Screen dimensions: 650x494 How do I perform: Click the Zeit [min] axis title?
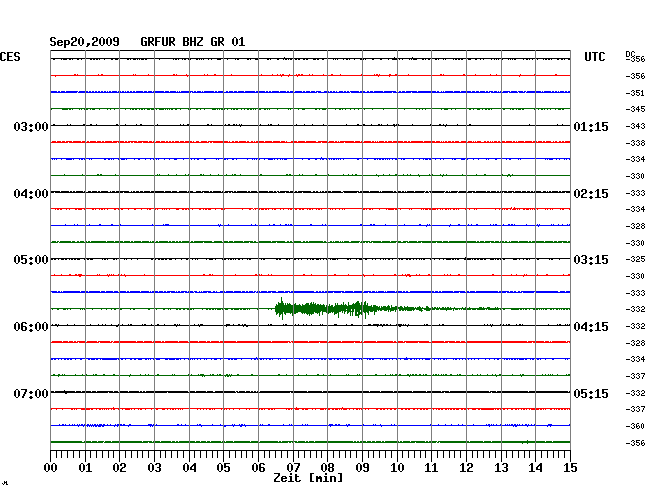[308, 478]
